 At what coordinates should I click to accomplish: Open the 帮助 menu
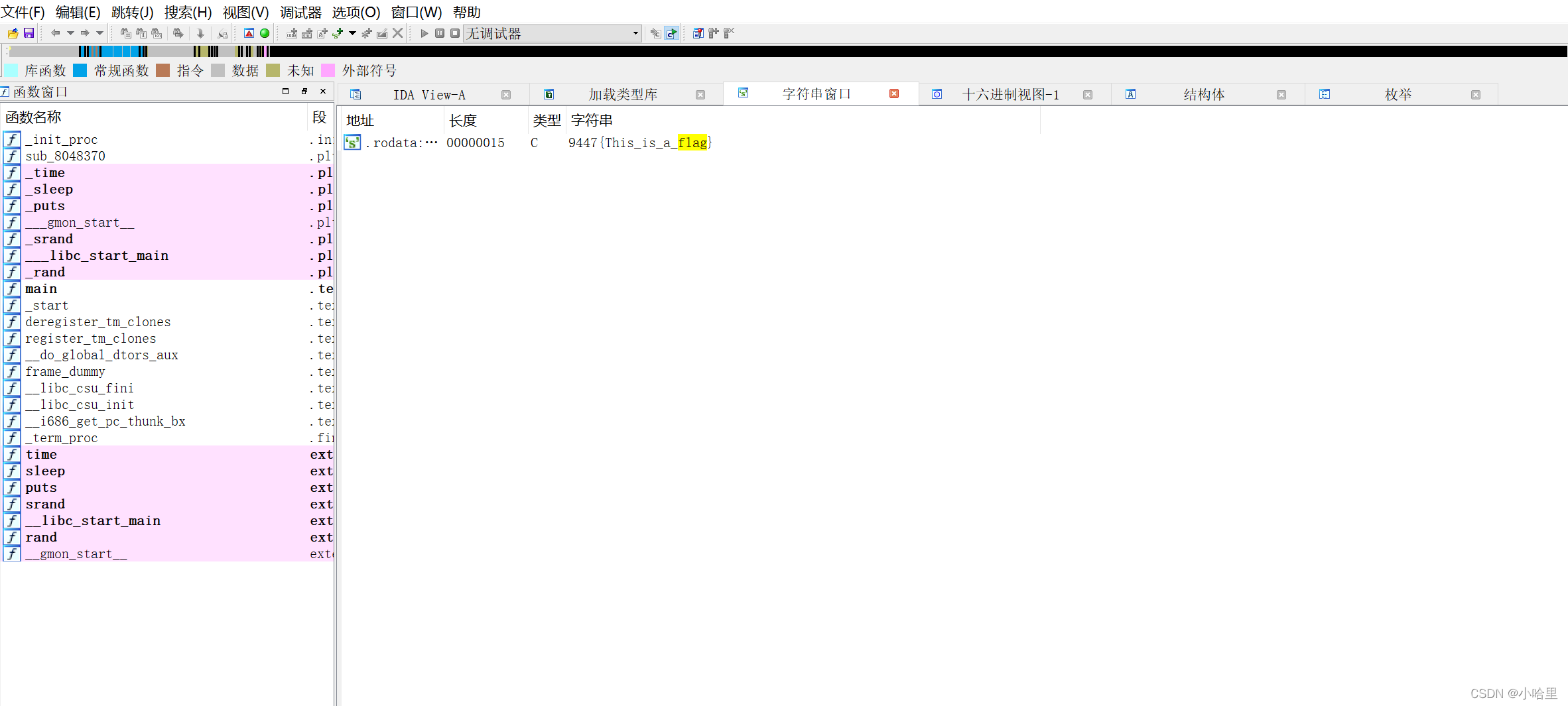coord(467,13)
